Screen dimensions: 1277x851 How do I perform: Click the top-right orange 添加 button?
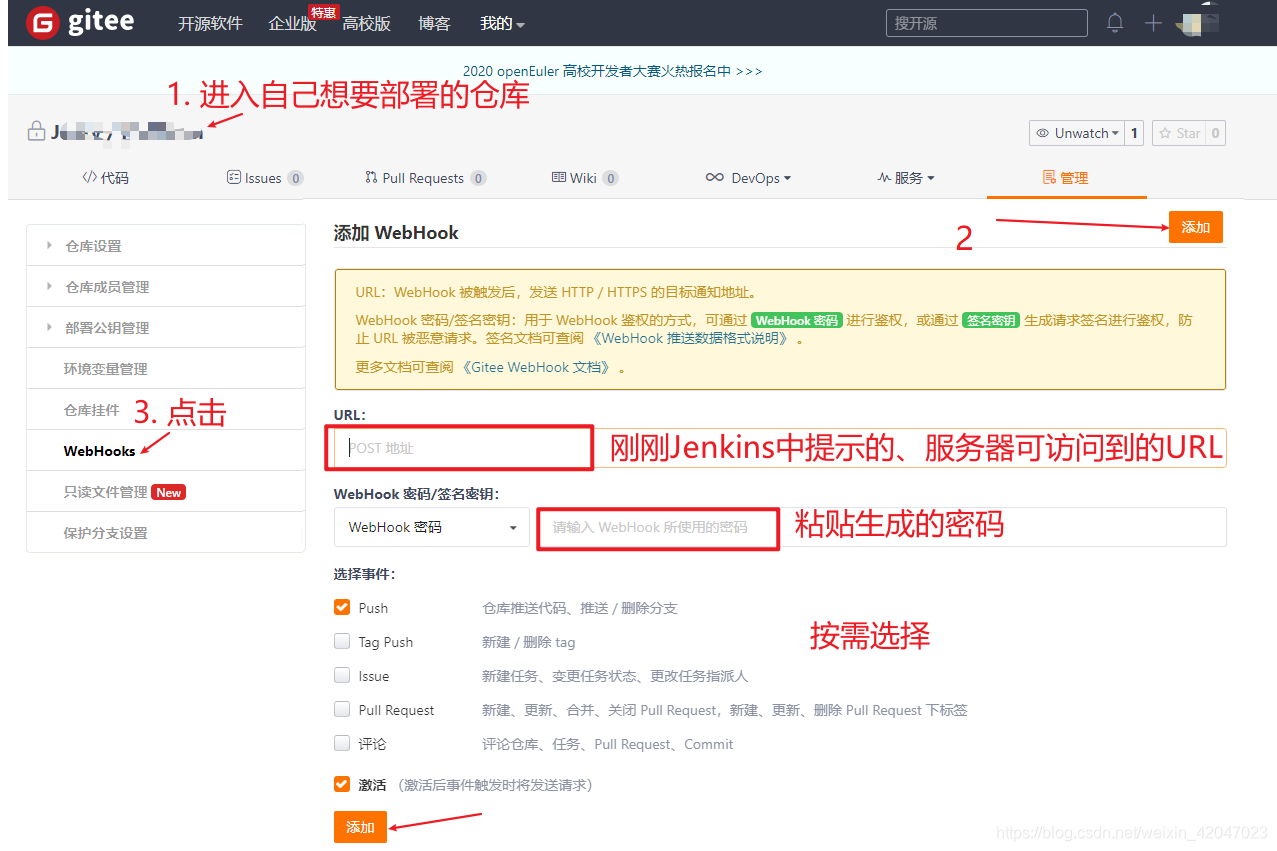coord(1196,227)
